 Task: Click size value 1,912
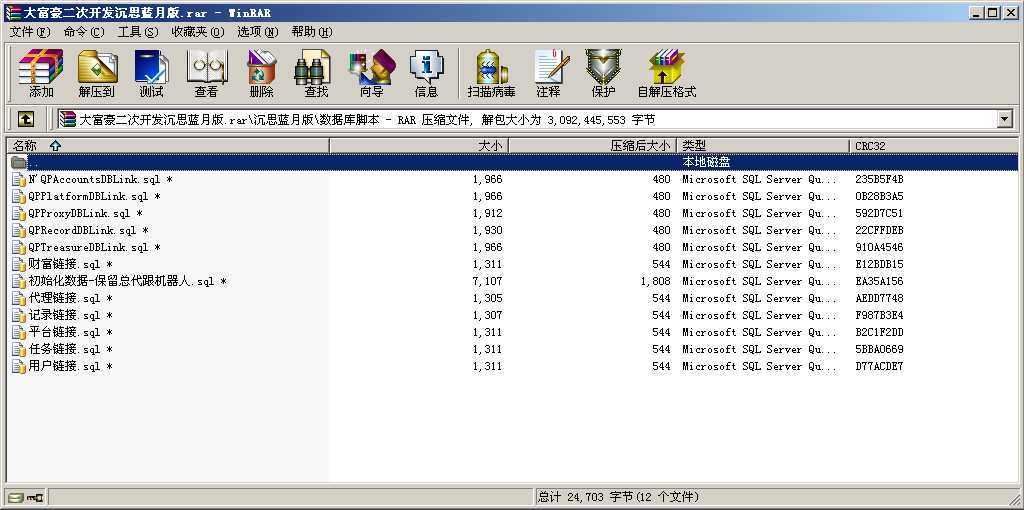tap(487, 214)
